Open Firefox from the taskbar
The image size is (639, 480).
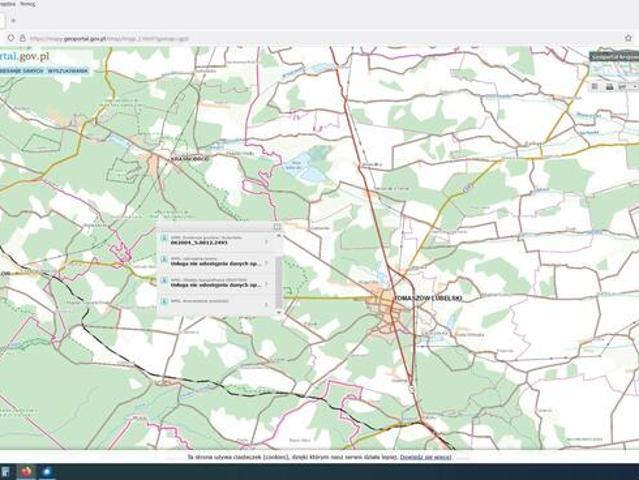26,470
